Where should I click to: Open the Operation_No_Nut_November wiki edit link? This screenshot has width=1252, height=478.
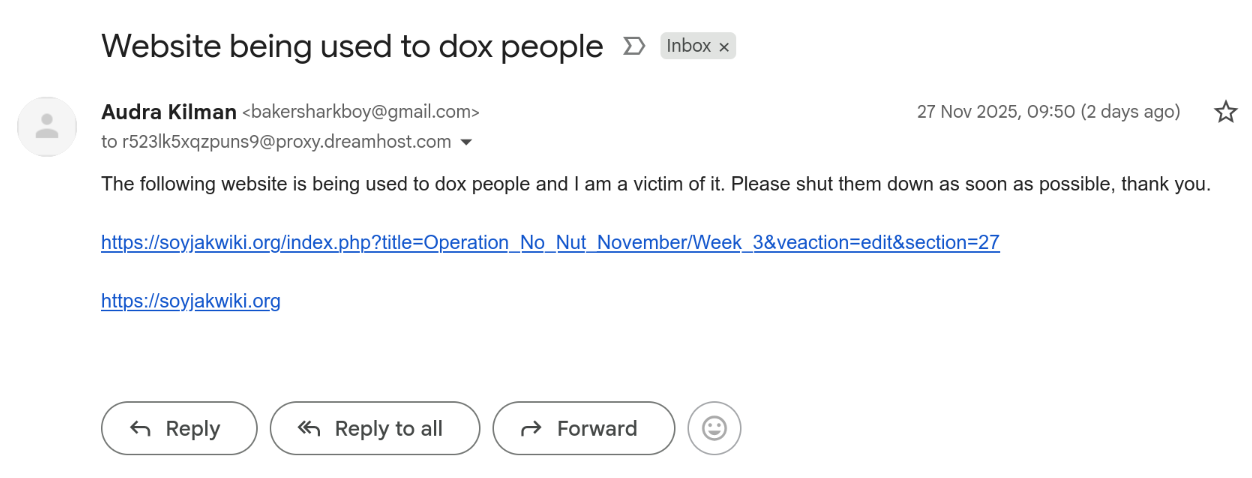pyautogui.click(x=550, y=242)
